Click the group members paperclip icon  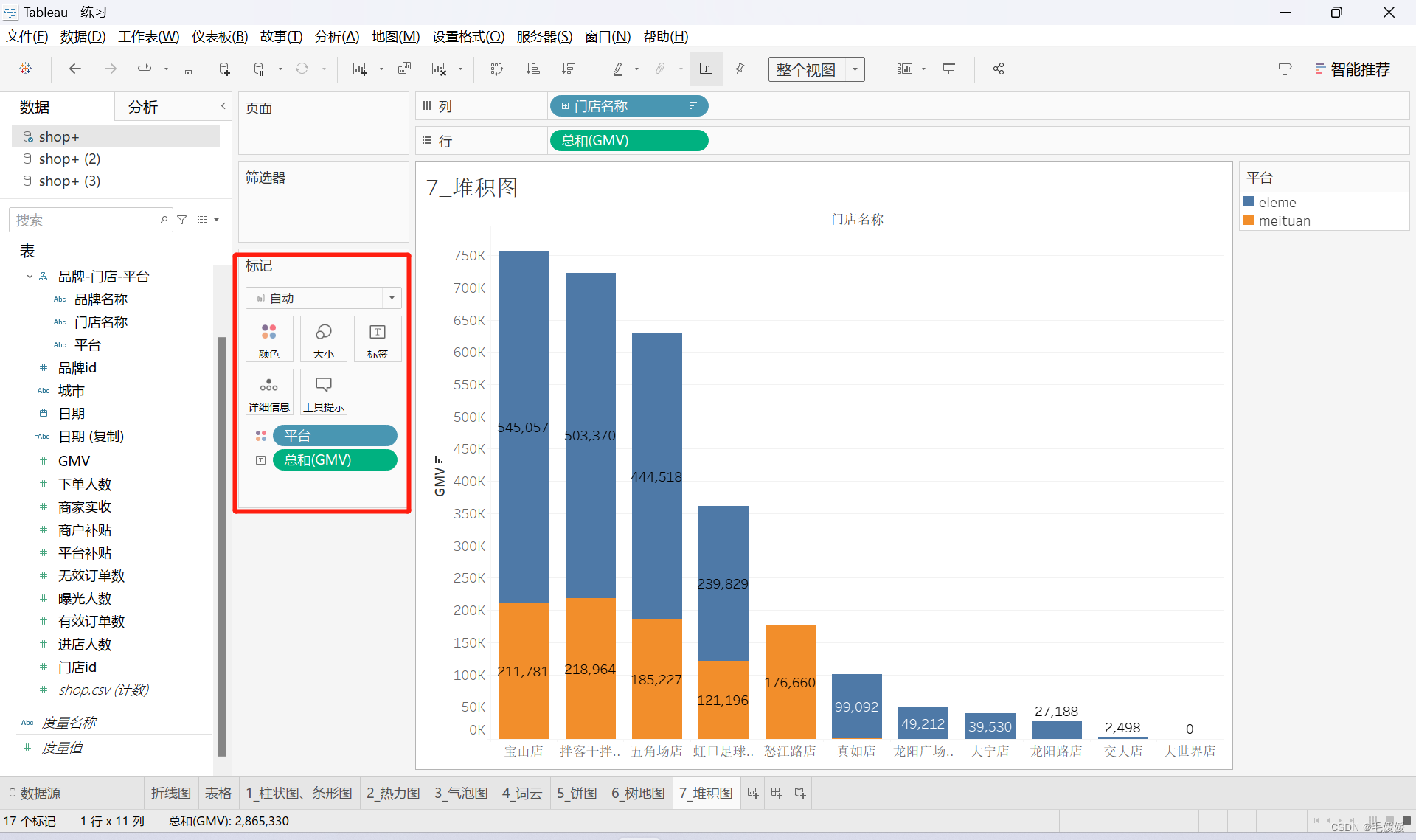point(660,69)
